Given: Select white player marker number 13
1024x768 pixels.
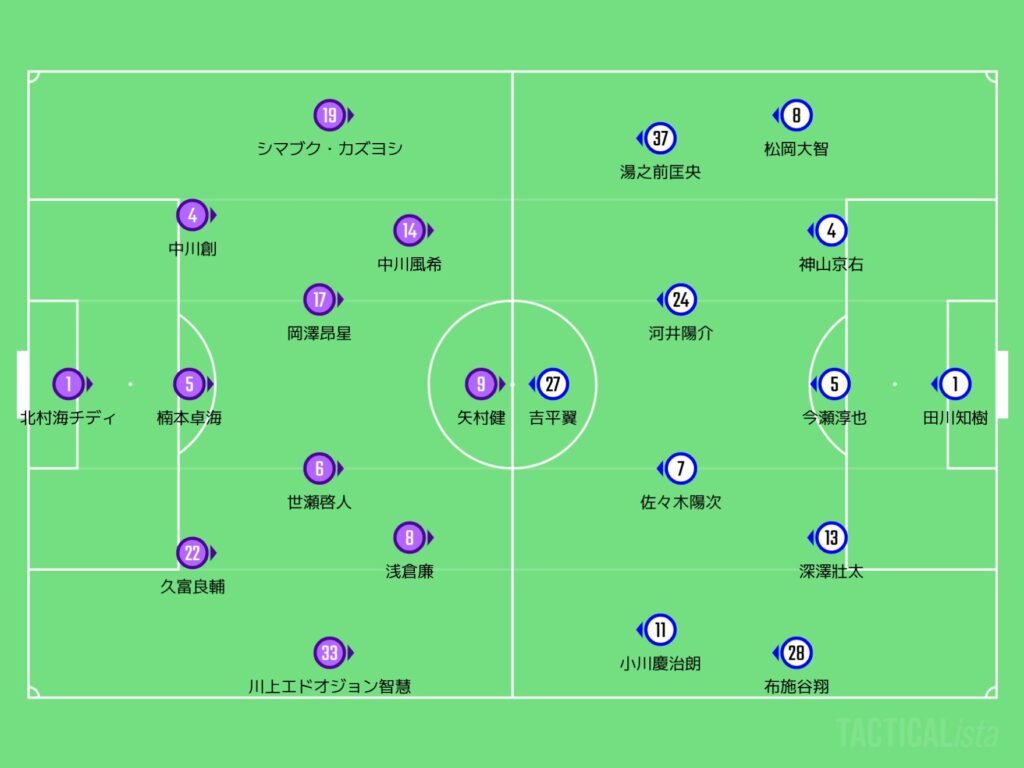Looking at the screenshot, I should point(831,538).
